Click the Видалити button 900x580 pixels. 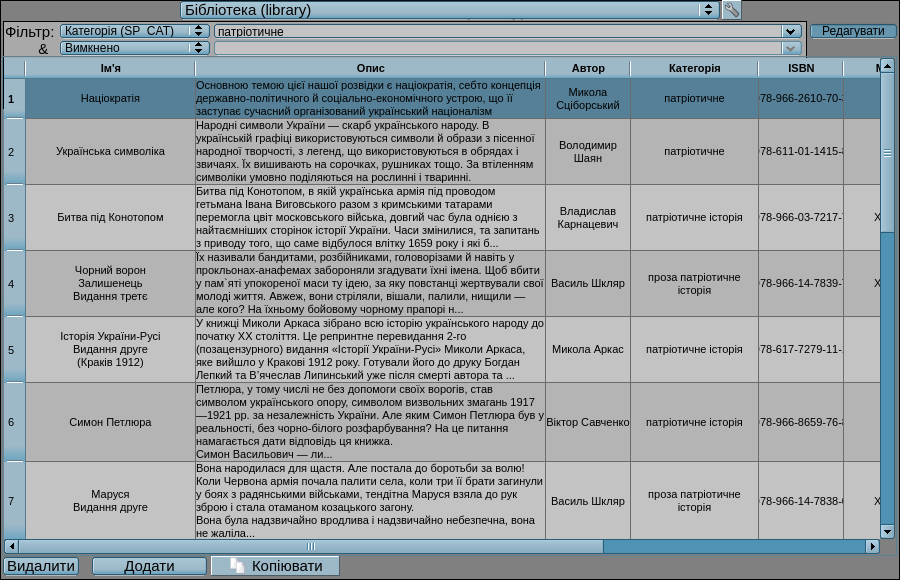pos(41,566)
